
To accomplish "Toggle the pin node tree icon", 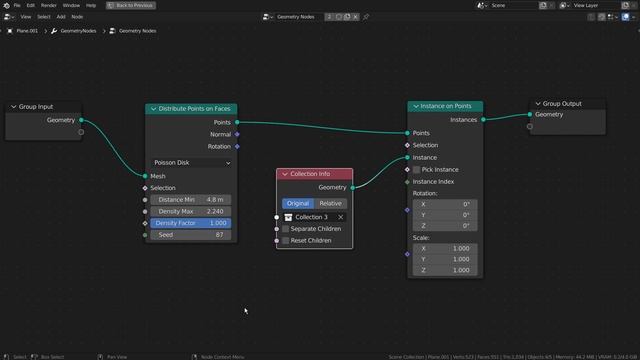I will (366, 17).
